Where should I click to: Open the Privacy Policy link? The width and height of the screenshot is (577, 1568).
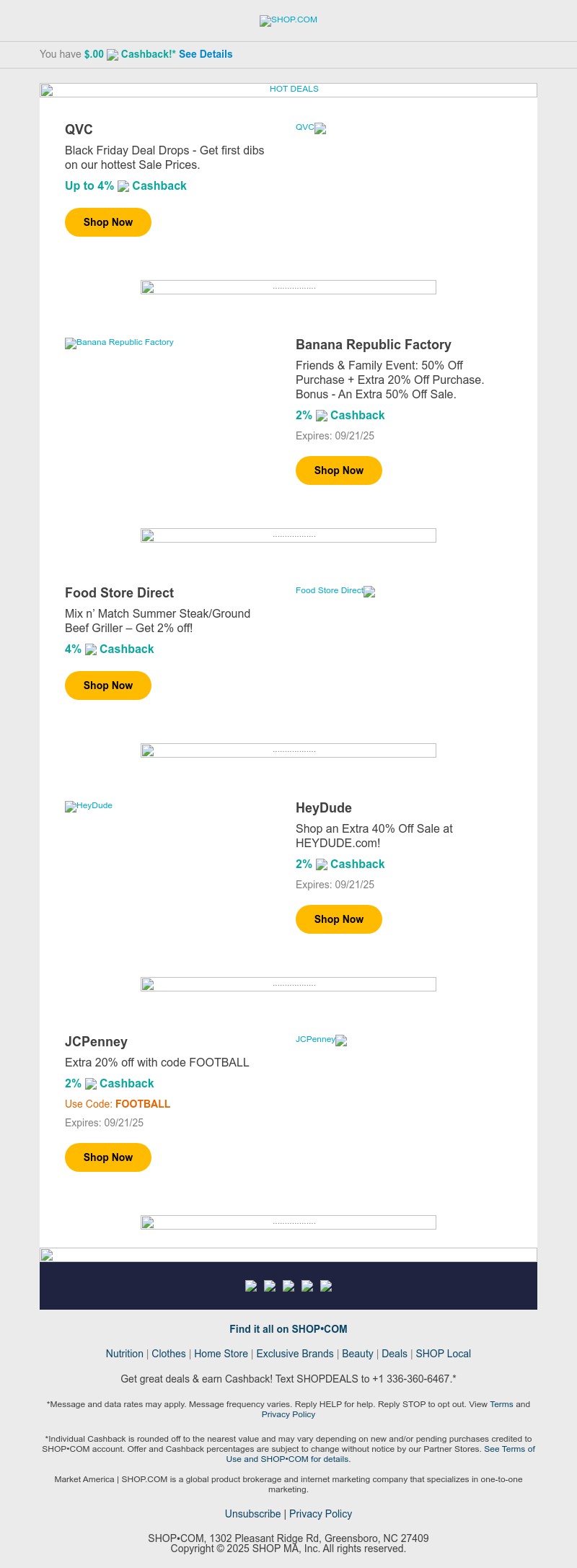[x=320, y=1514]
